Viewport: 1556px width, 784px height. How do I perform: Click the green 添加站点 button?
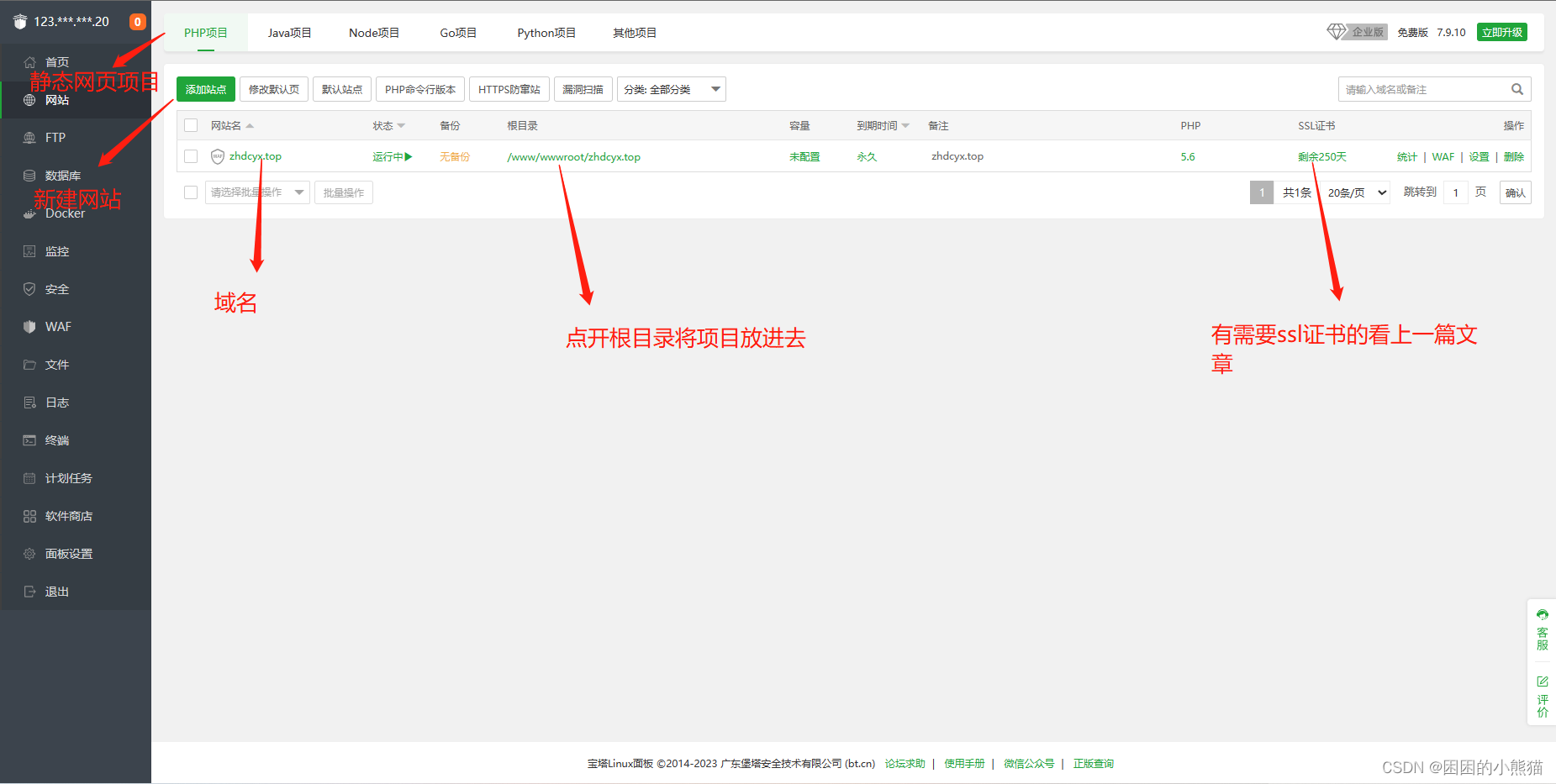(206, 89)
